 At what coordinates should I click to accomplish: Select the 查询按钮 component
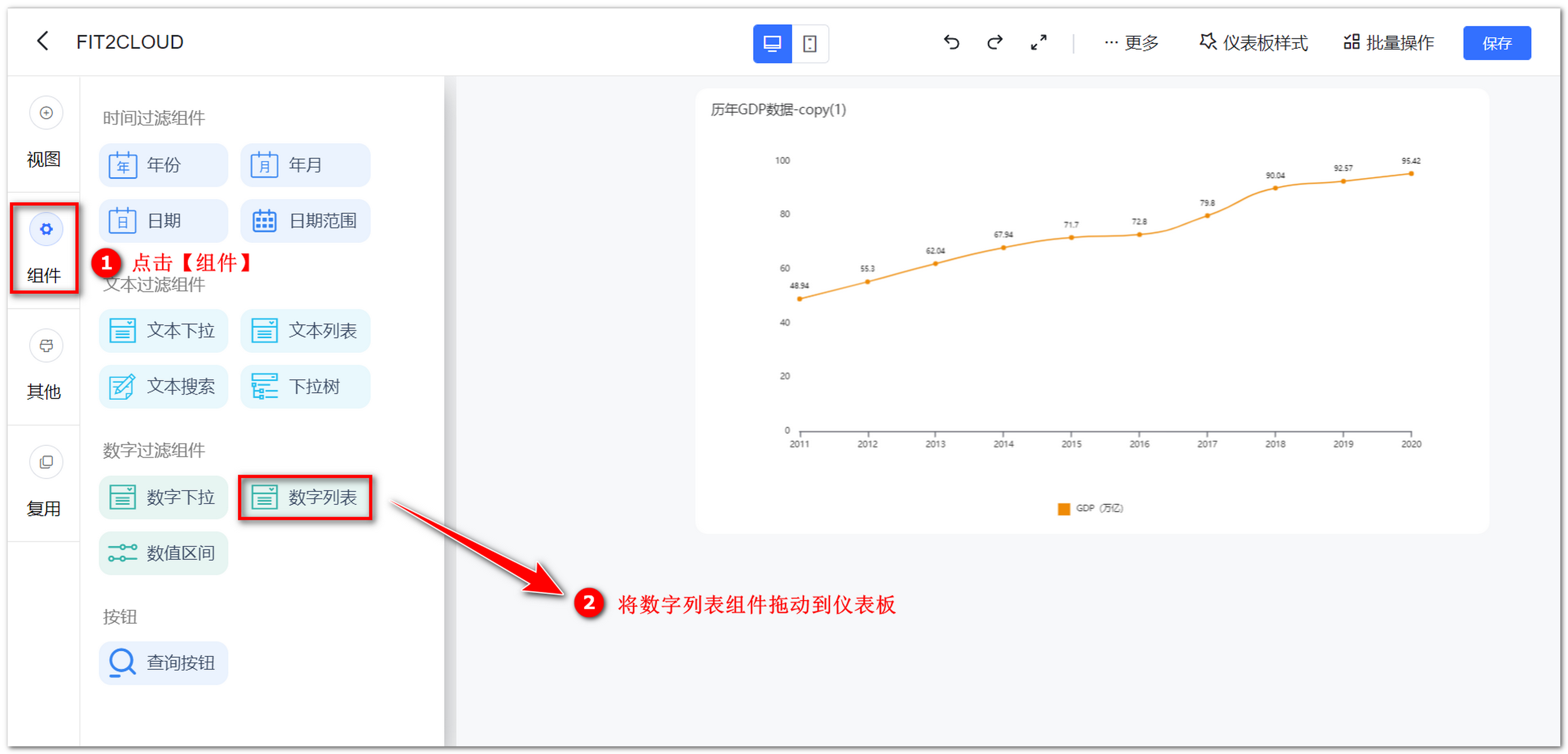tap(163, 663)
